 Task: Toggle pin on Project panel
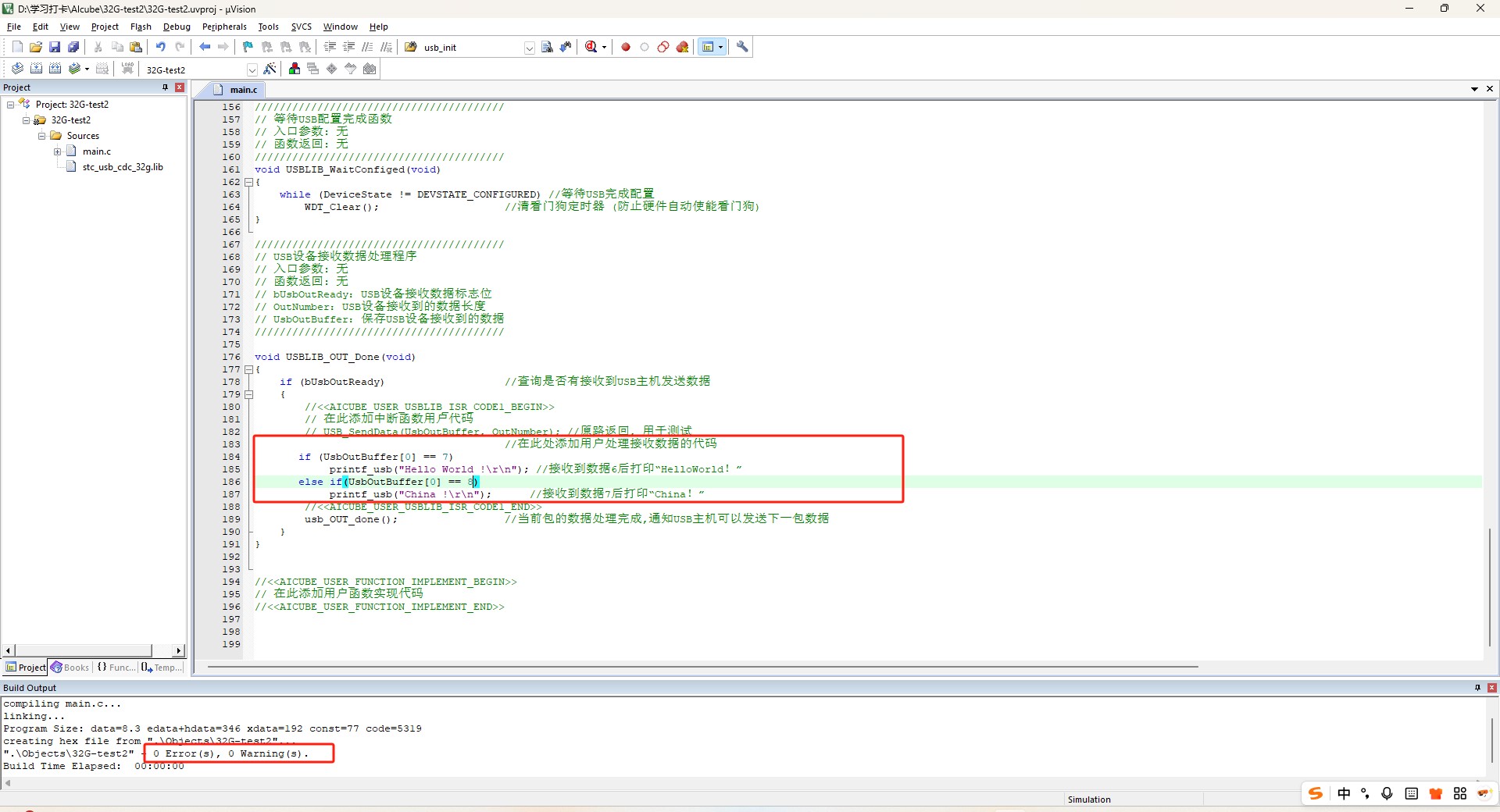[x=165, y=87]
